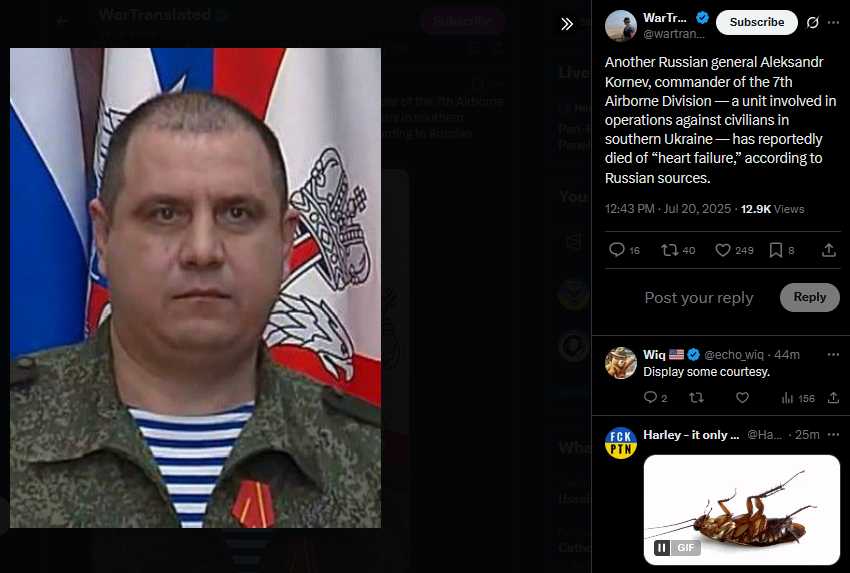Screen dimensions: 850x573
Task: Click the gray Reply button
Action: pyautogui.click(x=809, y=297)
